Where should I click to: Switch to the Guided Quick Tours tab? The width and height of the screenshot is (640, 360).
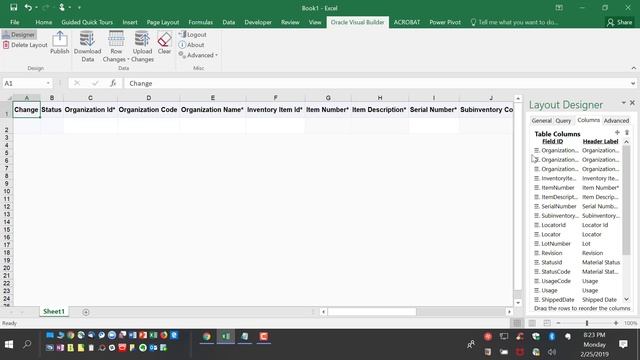tap(87, 22)
